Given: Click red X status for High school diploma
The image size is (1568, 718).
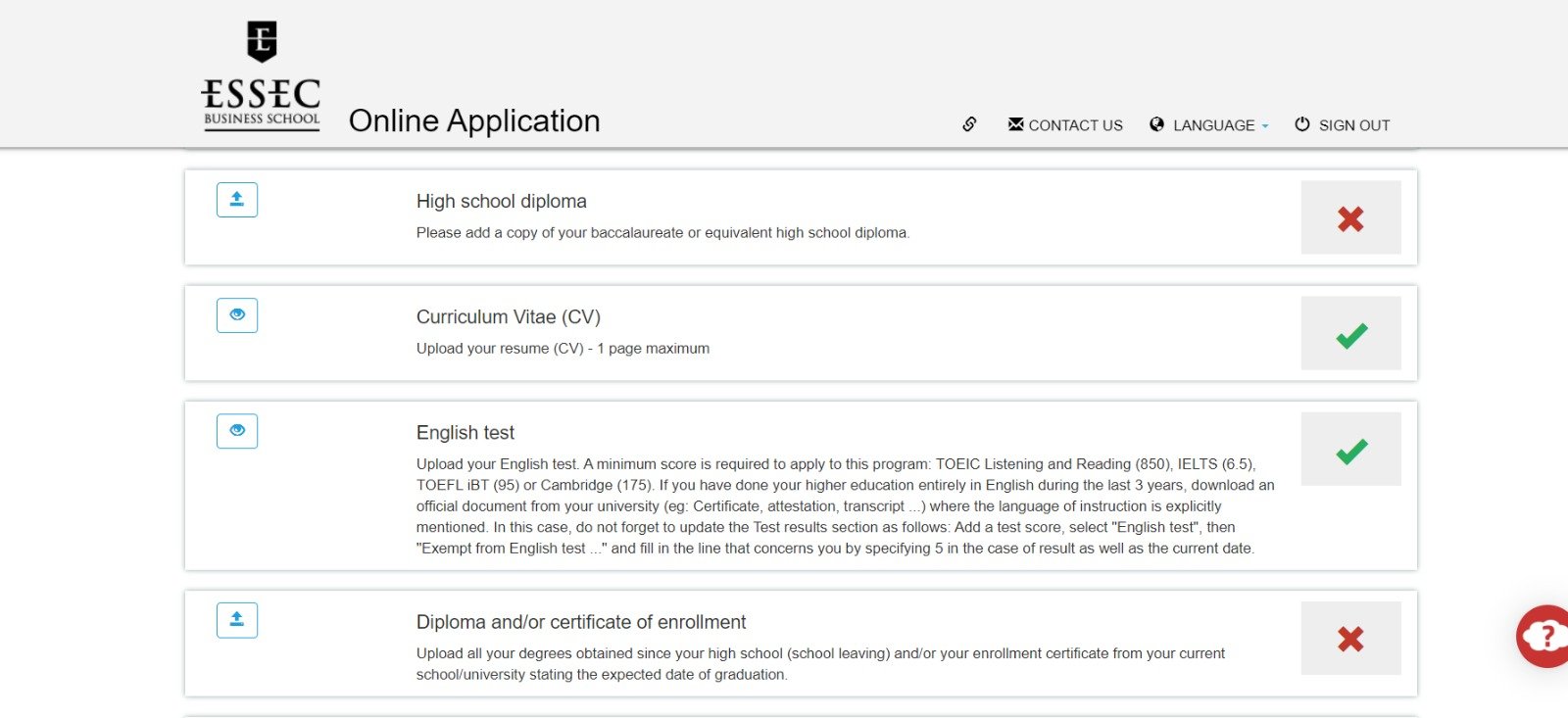Looking at the screenshot, I should pos(1350,218).
